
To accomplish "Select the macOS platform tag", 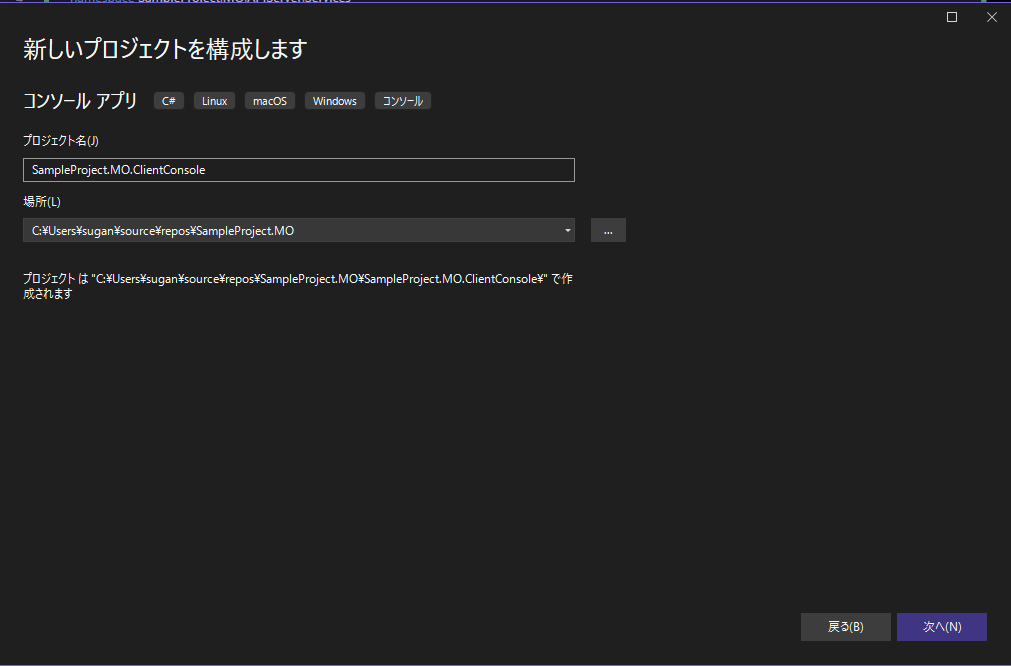I will (269, 100).
